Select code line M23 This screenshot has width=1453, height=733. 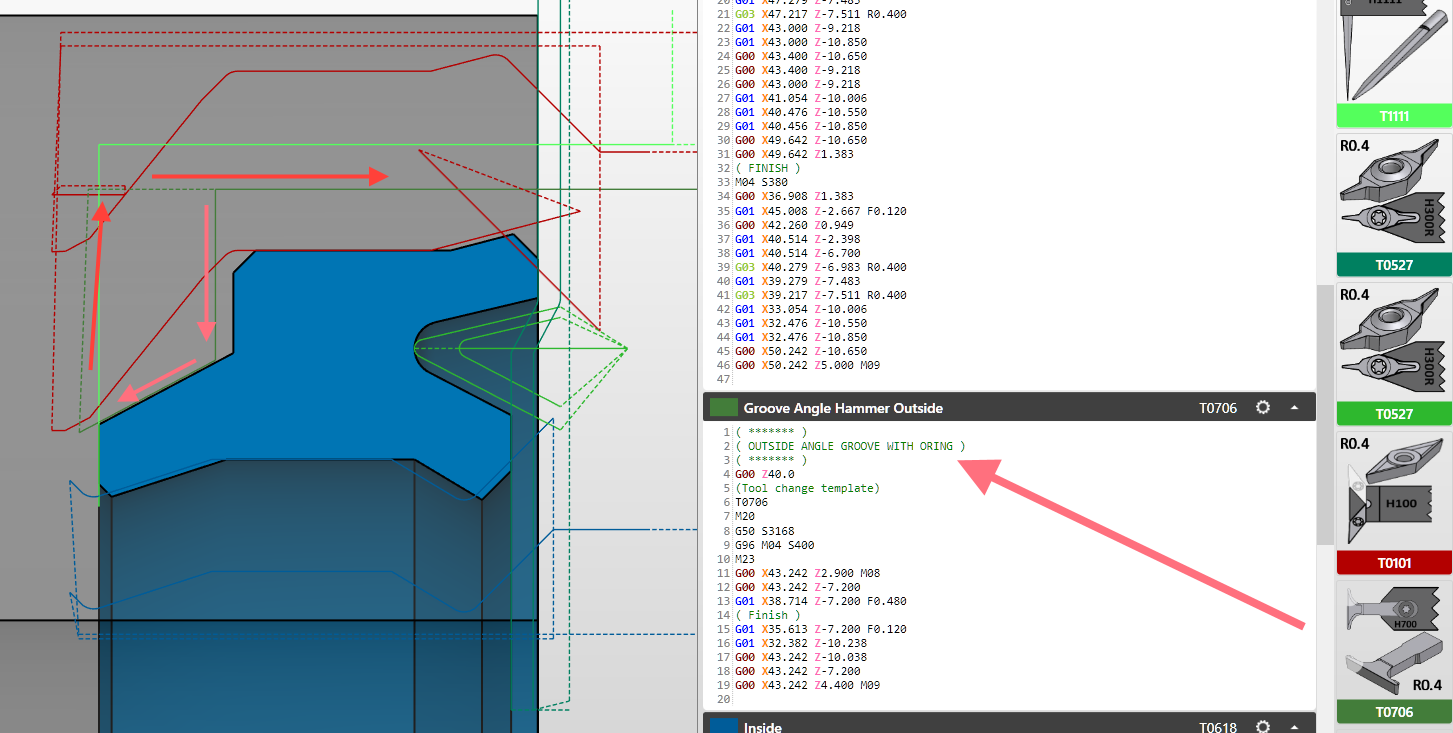point(744,559)
